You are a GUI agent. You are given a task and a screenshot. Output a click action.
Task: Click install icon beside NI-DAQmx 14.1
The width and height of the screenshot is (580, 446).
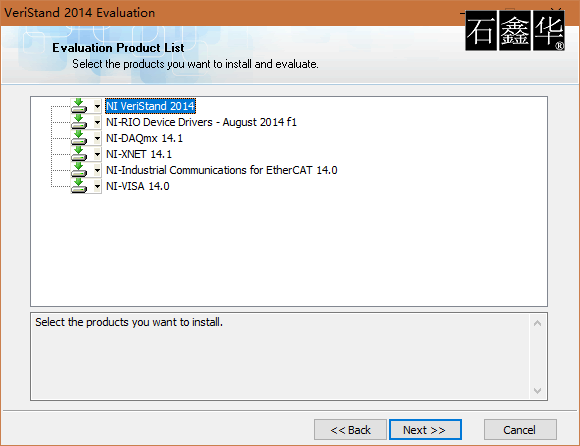[79, 138]
